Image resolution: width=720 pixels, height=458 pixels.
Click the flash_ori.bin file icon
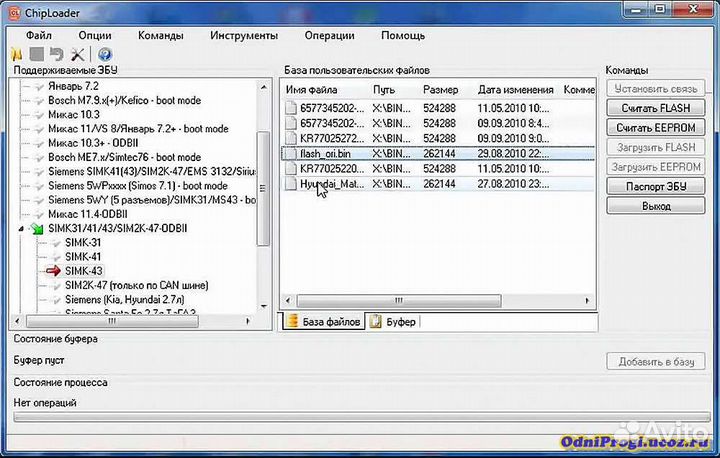click(x=292, y=155)
